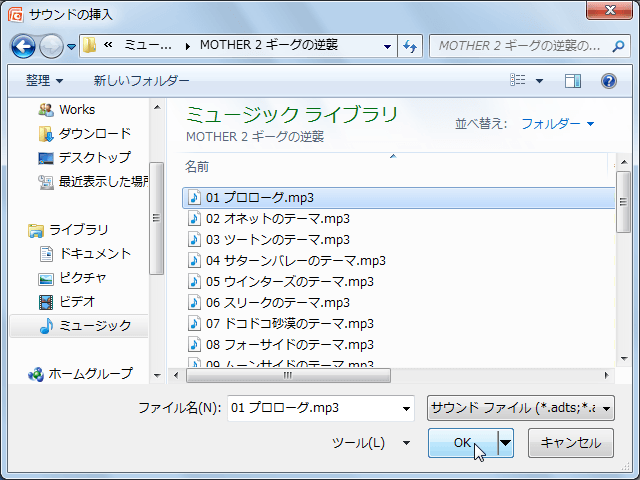Click the MOTHER 2 ギーグの逆襲 breadcrumb
640x480 pixels.
point(269,45)
